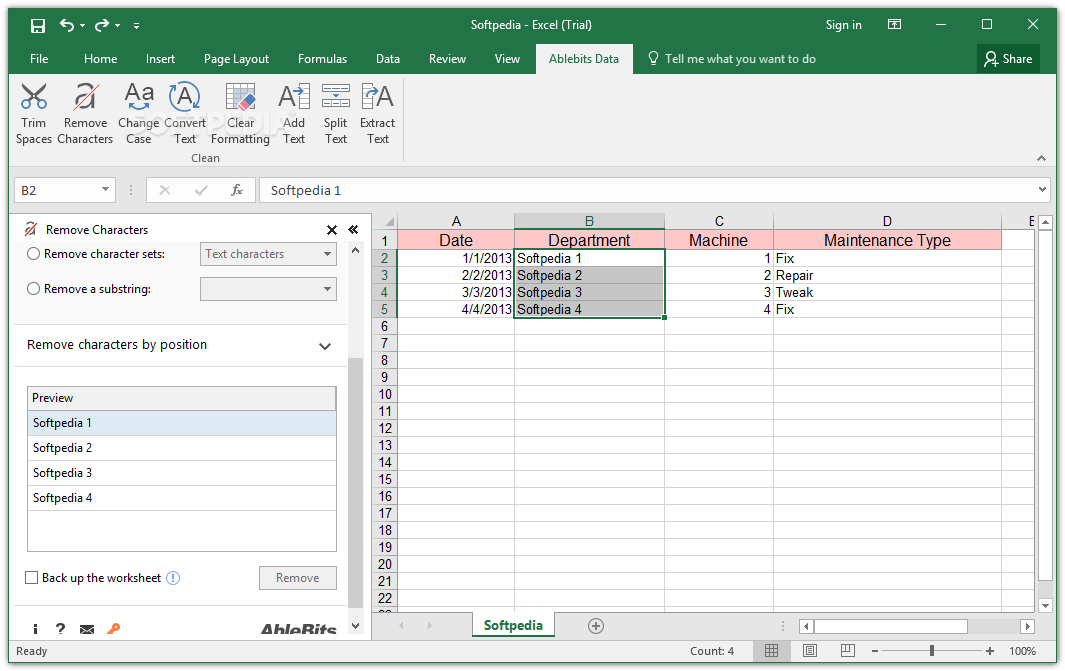Open the Extract Text tool
The height and width of the screenshot is (671, 1065).
tap(378, 114)
